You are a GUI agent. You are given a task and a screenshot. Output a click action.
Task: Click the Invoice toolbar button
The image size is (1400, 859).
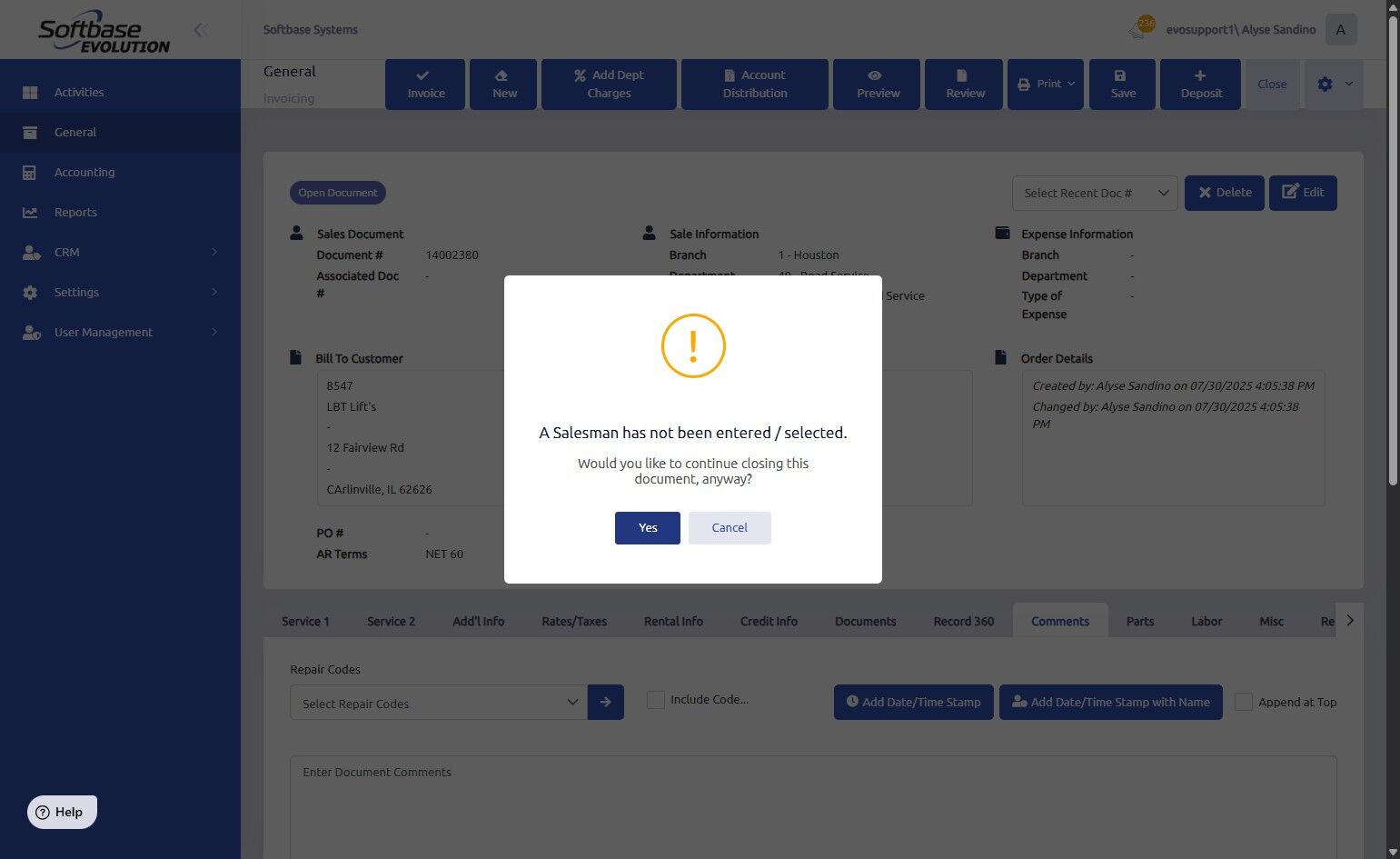coord(425,85)
